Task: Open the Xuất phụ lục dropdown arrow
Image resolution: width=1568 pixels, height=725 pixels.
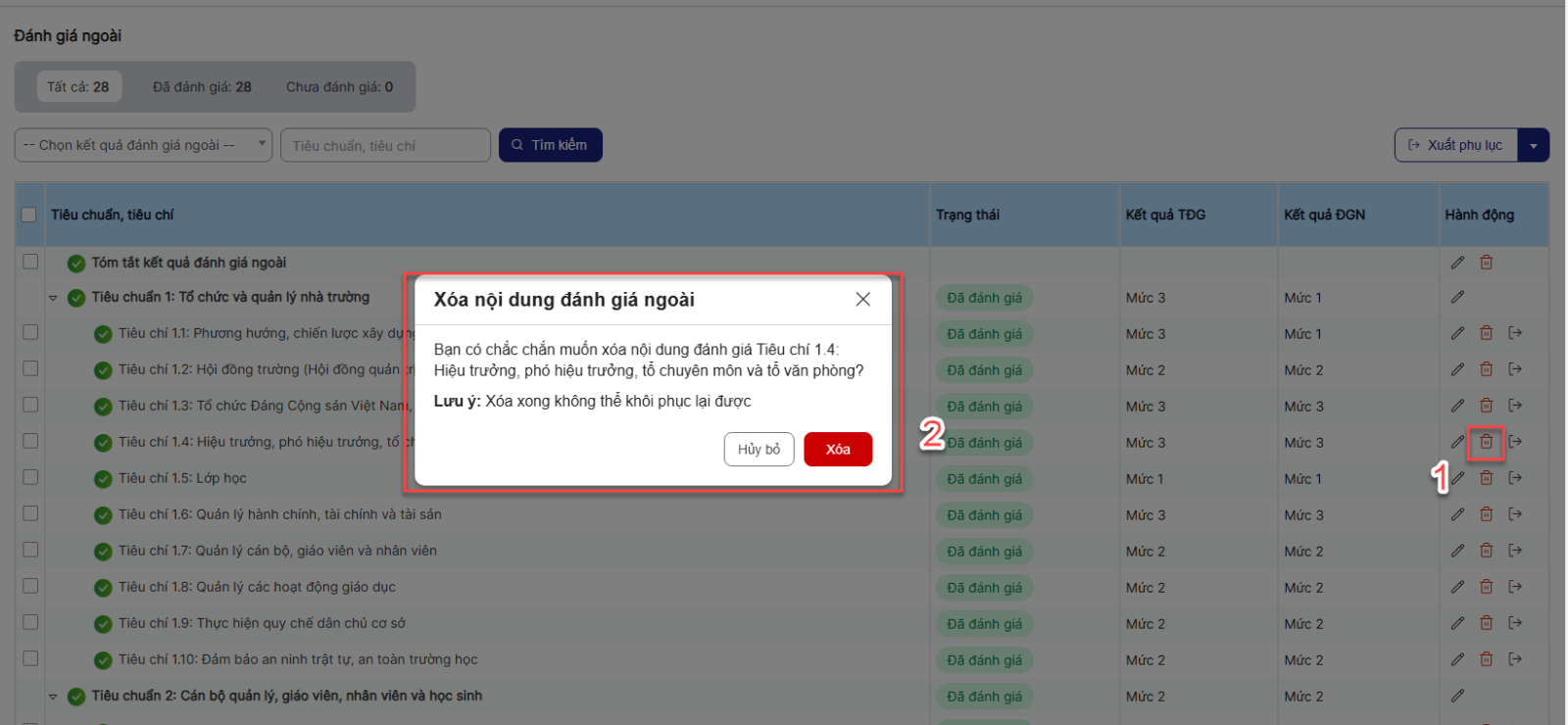Action: (1533, 146)
